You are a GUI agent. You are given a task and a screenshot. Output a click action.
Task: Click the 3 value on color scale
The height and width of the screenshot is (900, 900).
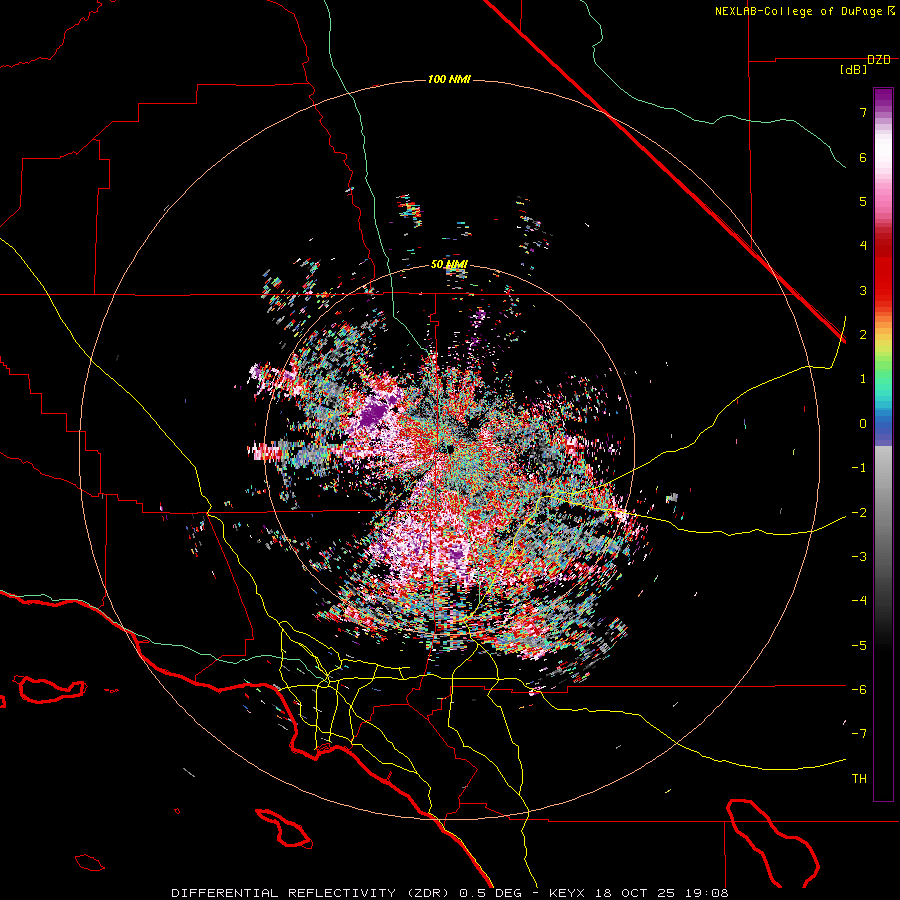point(863,290)
